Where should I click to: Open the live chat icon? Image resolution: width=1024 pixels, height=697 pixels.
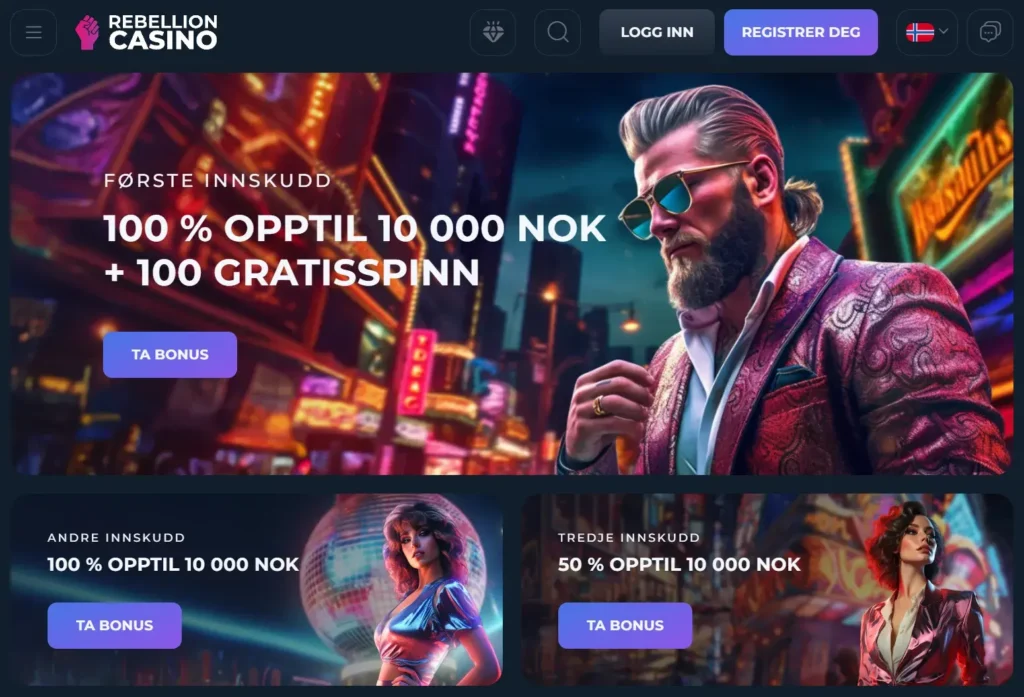(990, 32)
